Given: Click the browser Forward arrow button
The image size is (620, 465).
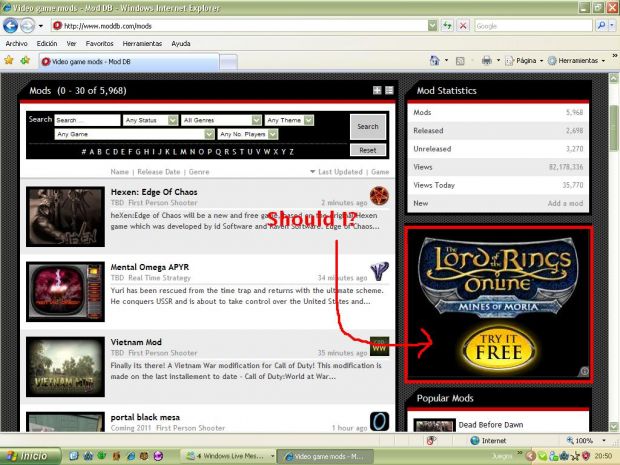Looking at the screenshot, I should (27, 26).
